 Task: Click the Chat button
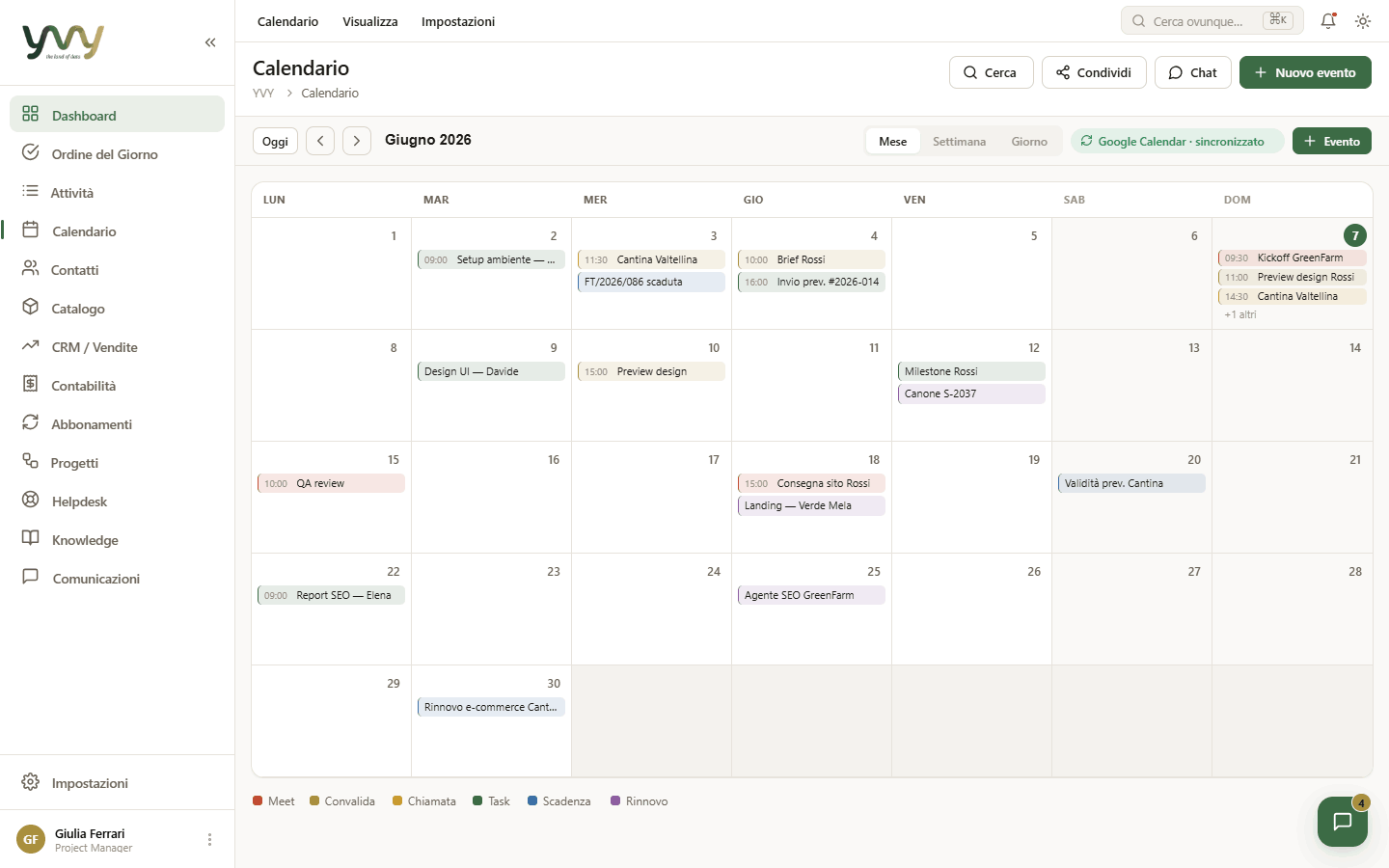click(1193, 72)
